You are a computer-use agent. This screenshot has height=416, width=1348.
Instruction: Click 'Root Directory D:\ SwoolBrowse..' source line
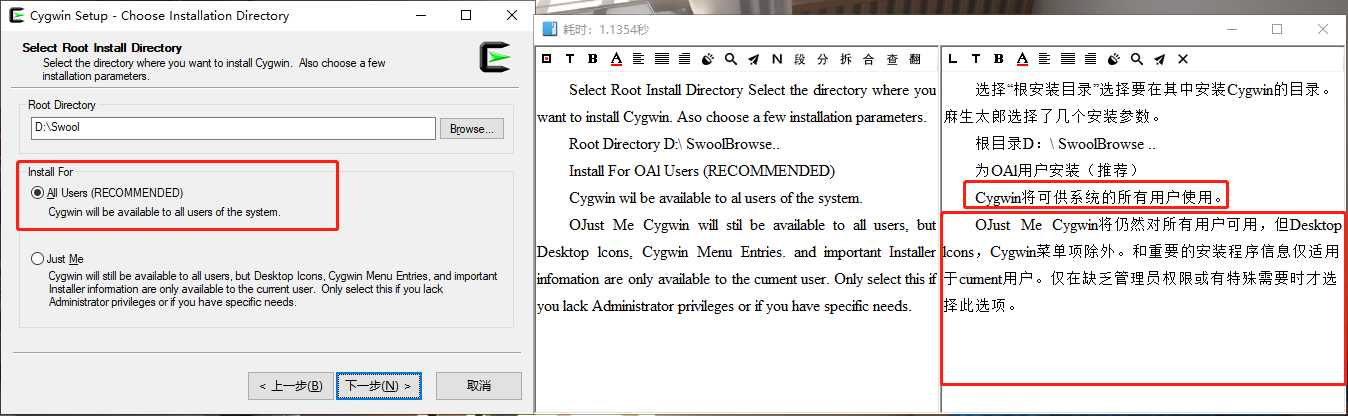[x=674, y=144]
